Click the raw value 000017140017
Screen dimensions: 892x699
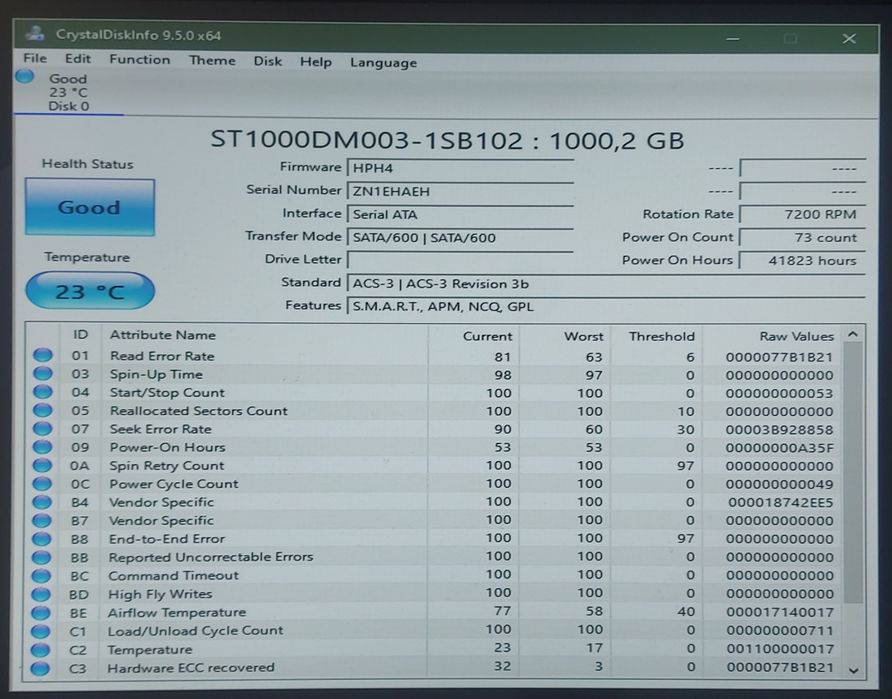tap(780, 613)
